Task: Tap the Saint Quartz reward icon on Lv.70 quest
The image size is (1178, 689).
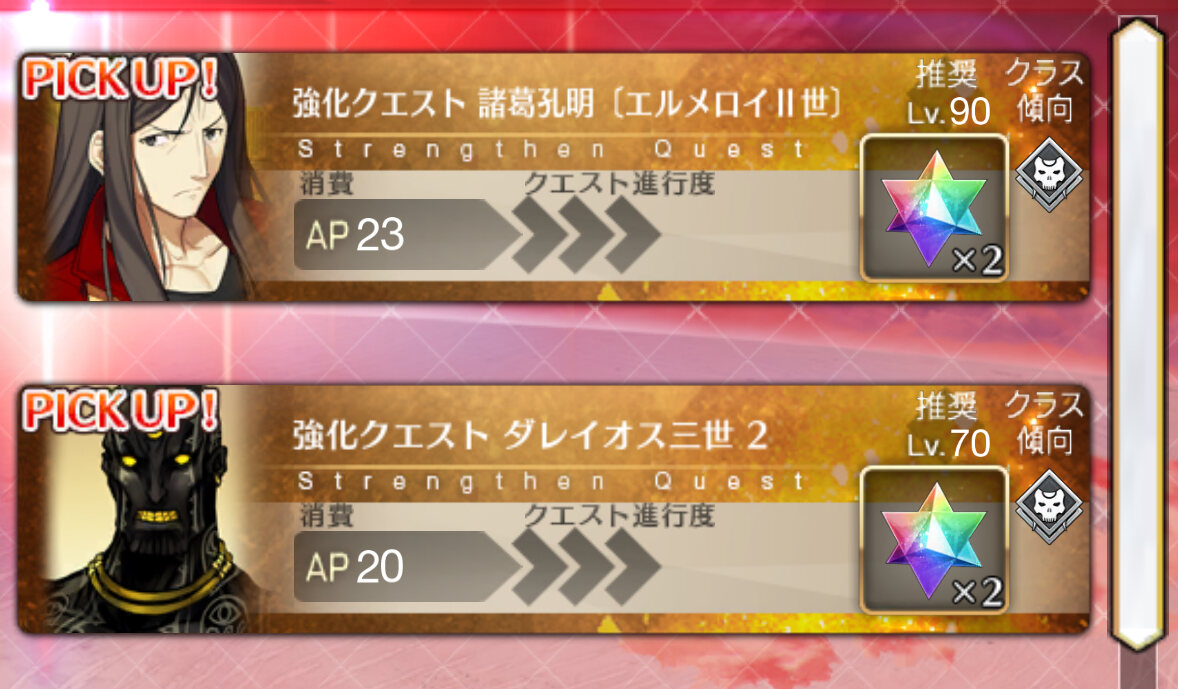Action: 934,540
